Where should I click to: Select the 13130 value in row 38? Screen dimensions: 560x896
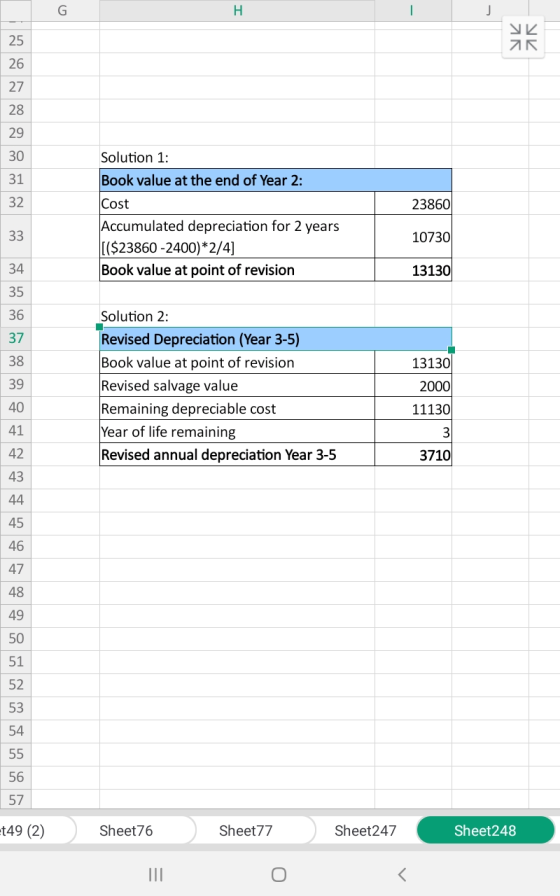pyautogui.click(x=413, y=362)
